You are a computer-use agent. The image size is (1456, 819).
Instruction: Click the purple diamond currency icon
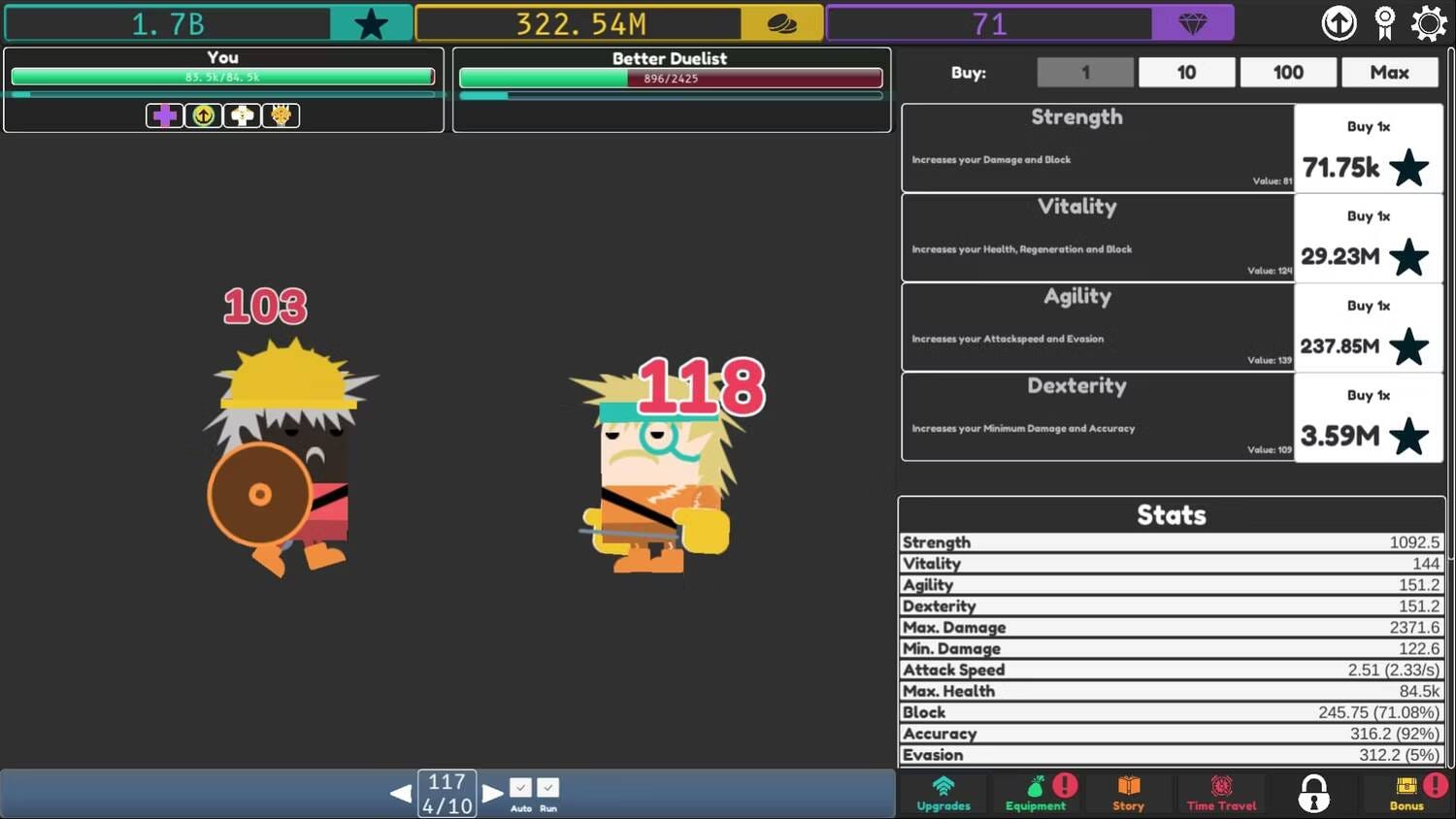tap(1192, 23)
